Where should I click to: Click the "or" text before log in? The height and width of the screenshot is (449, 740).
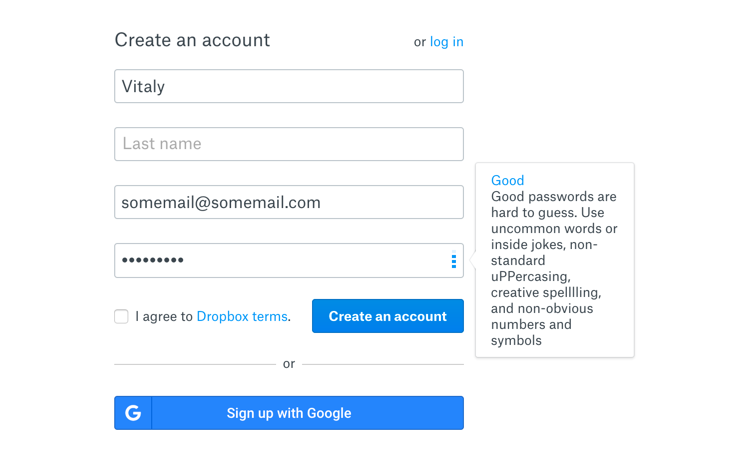click(x=420, y=42)
